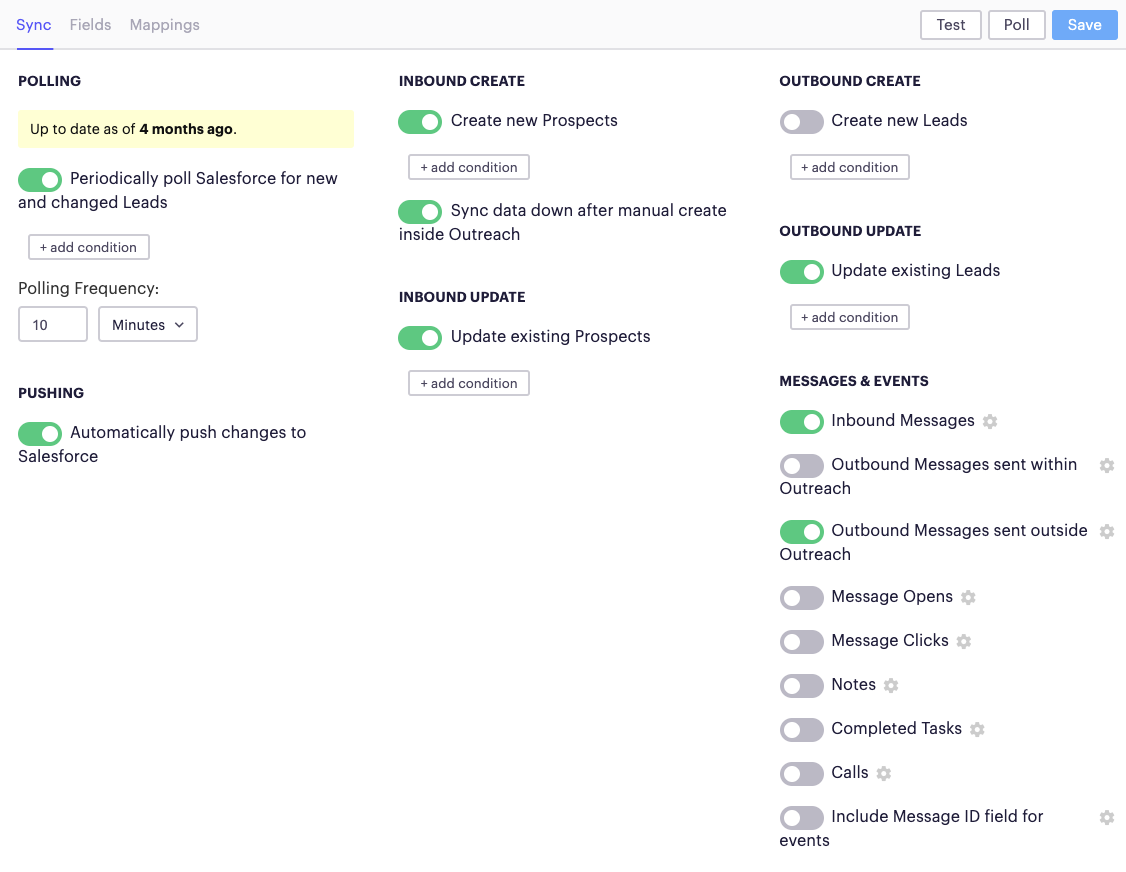
Task: Enable the Create new Leads toggle
Action: (801, 121)
